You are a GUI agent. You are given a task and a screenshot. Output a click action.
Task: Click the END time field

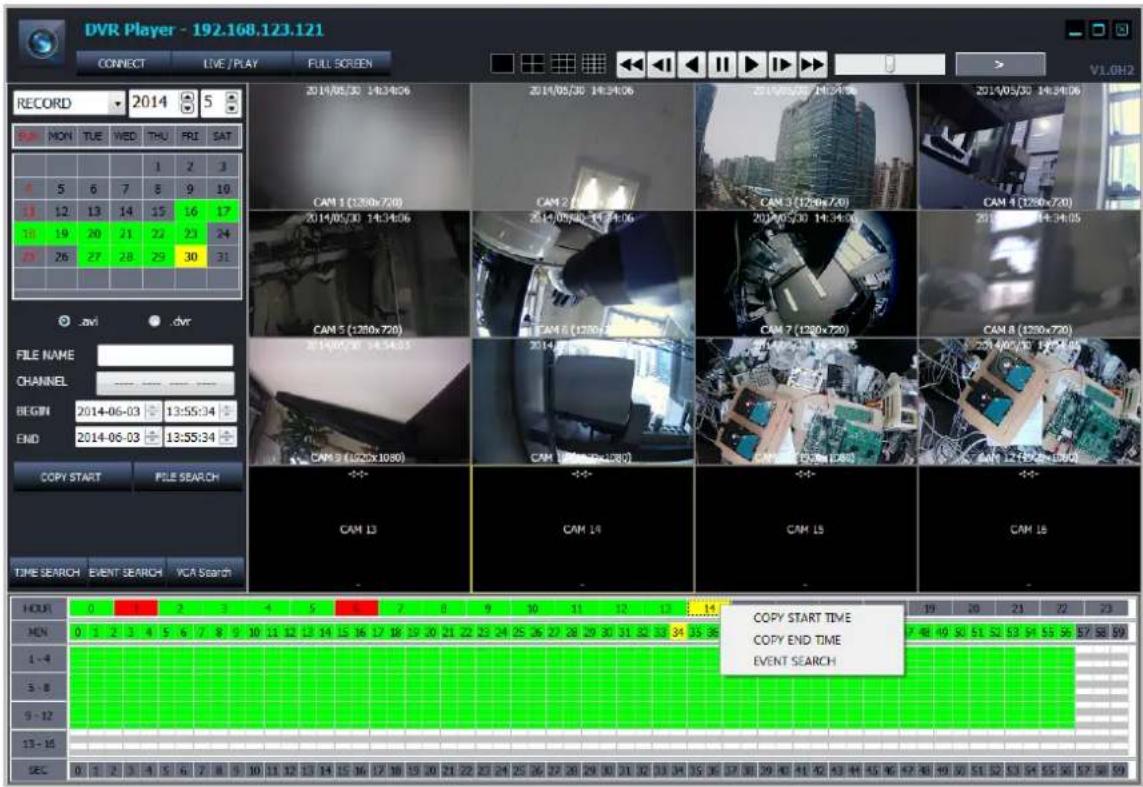point(192,437)
